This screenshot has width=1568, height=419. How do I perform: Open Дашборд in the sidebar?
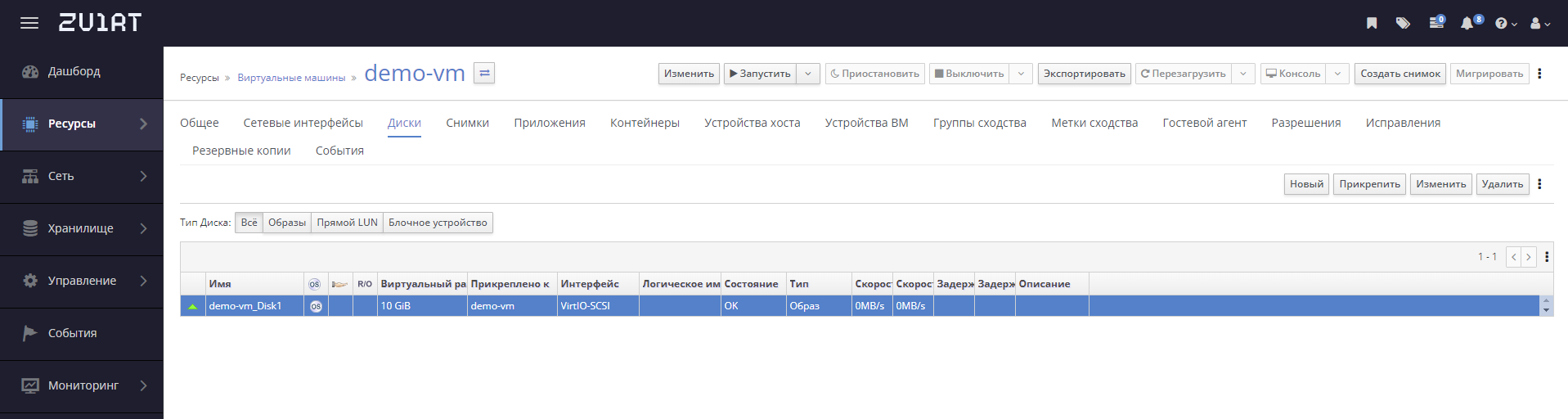tap(82, 72)
